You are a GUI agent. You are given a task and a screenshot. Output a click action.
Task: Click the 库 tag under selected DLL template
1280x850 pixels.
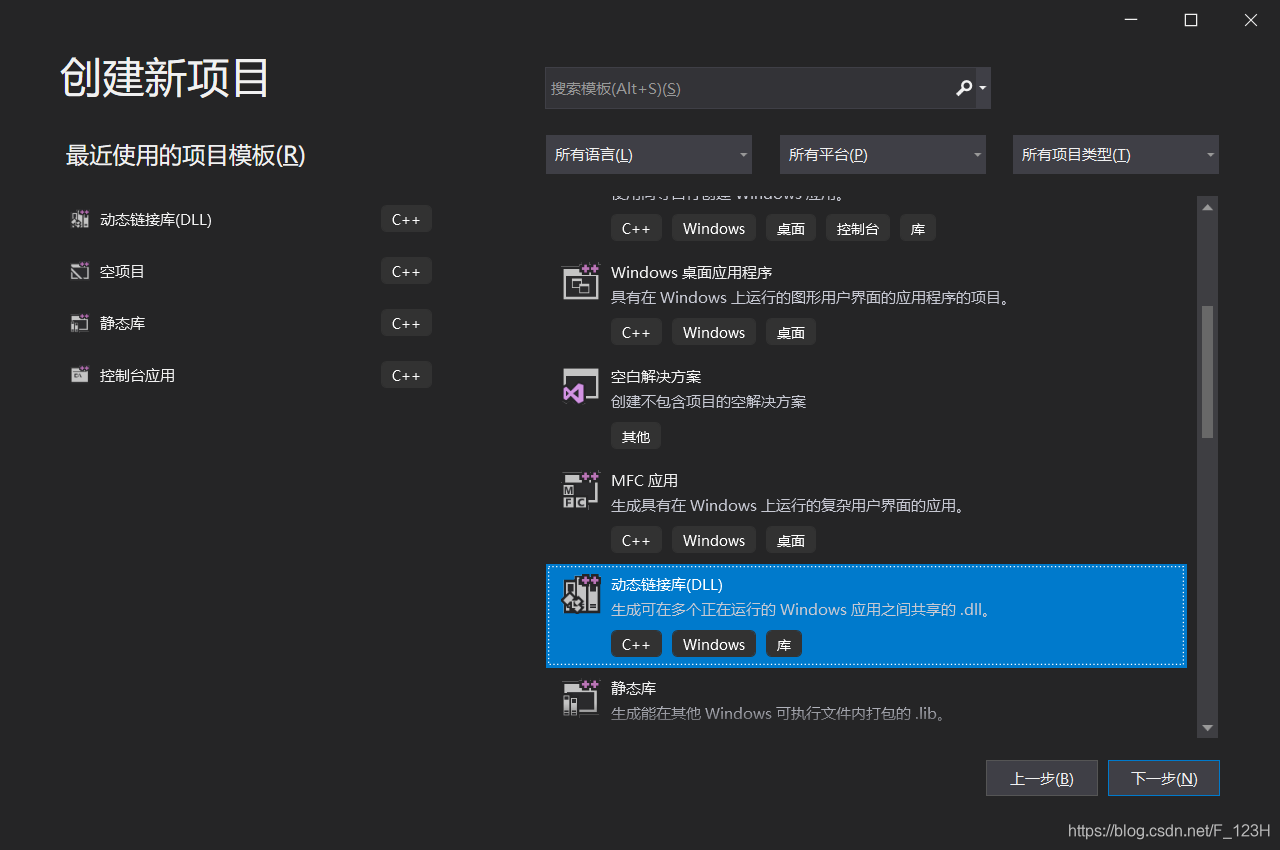pos(784,644)
